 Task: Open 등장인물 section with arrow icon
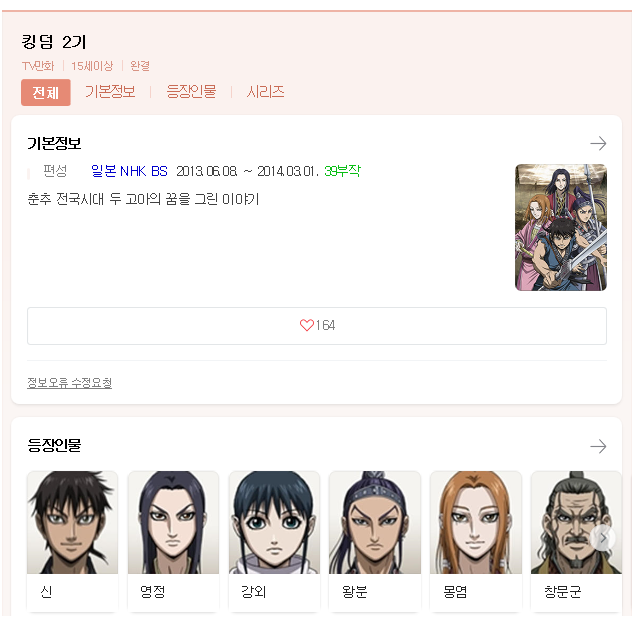(x=598, y=446)
